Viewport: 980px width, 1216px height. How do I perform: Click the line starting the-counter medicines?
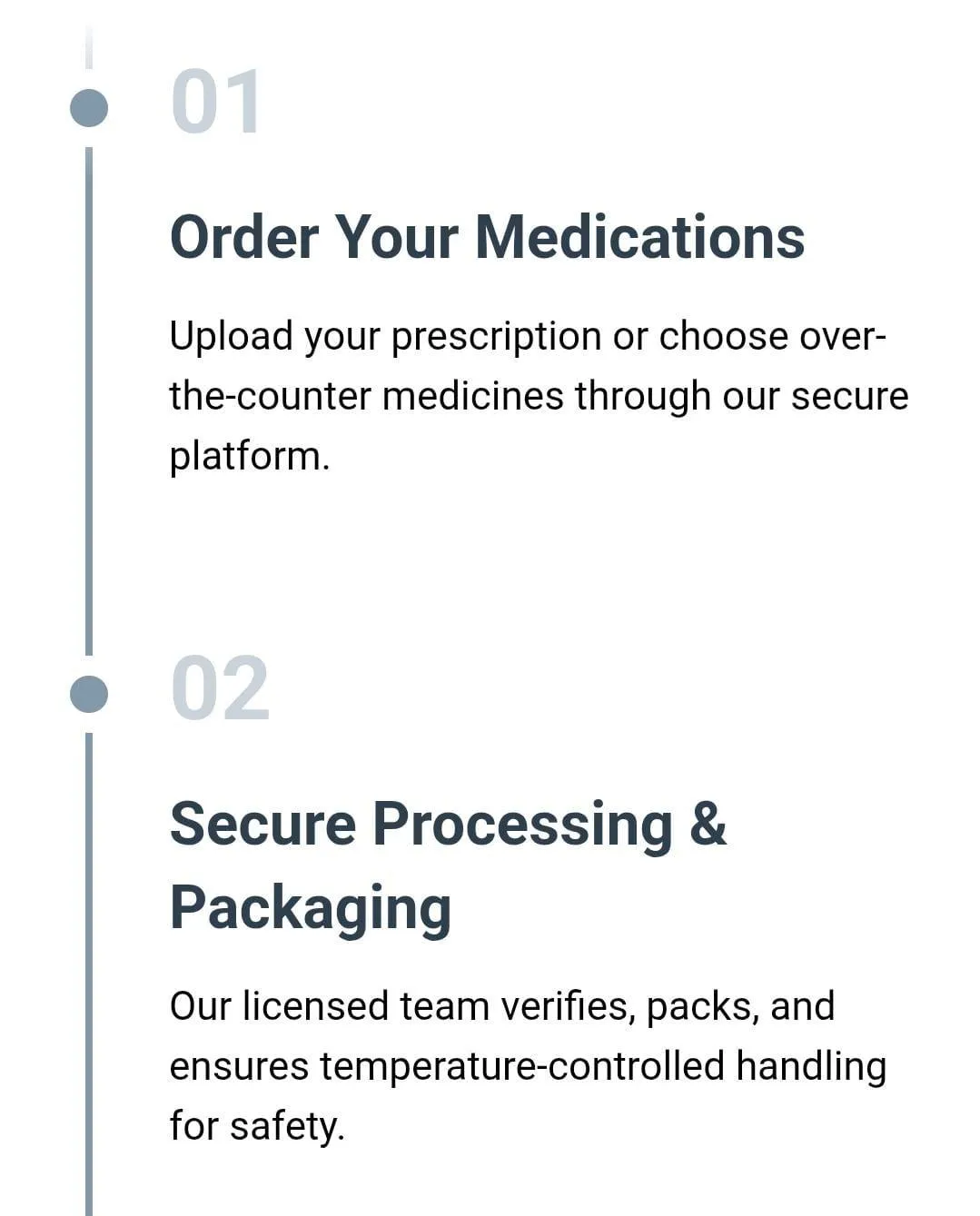click(539, 397)
